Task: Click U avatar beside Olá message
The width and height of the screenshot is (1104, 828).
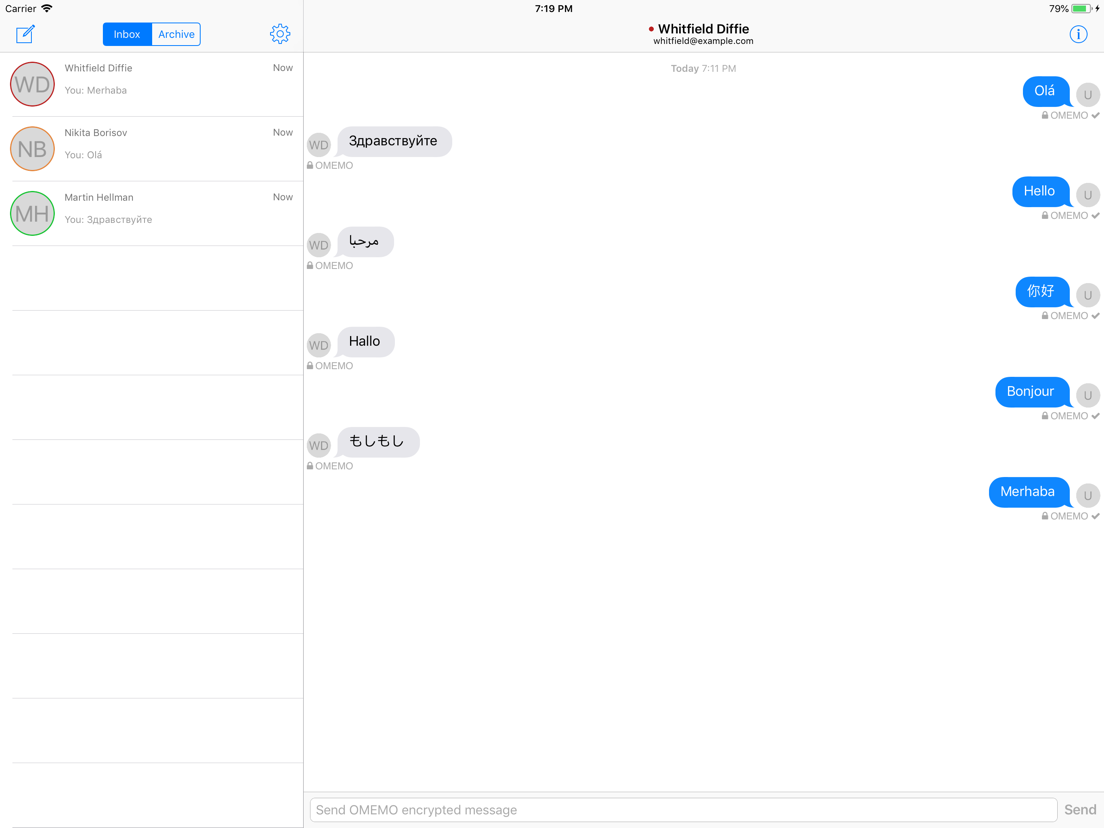Action: click(x=1088, y=95)
